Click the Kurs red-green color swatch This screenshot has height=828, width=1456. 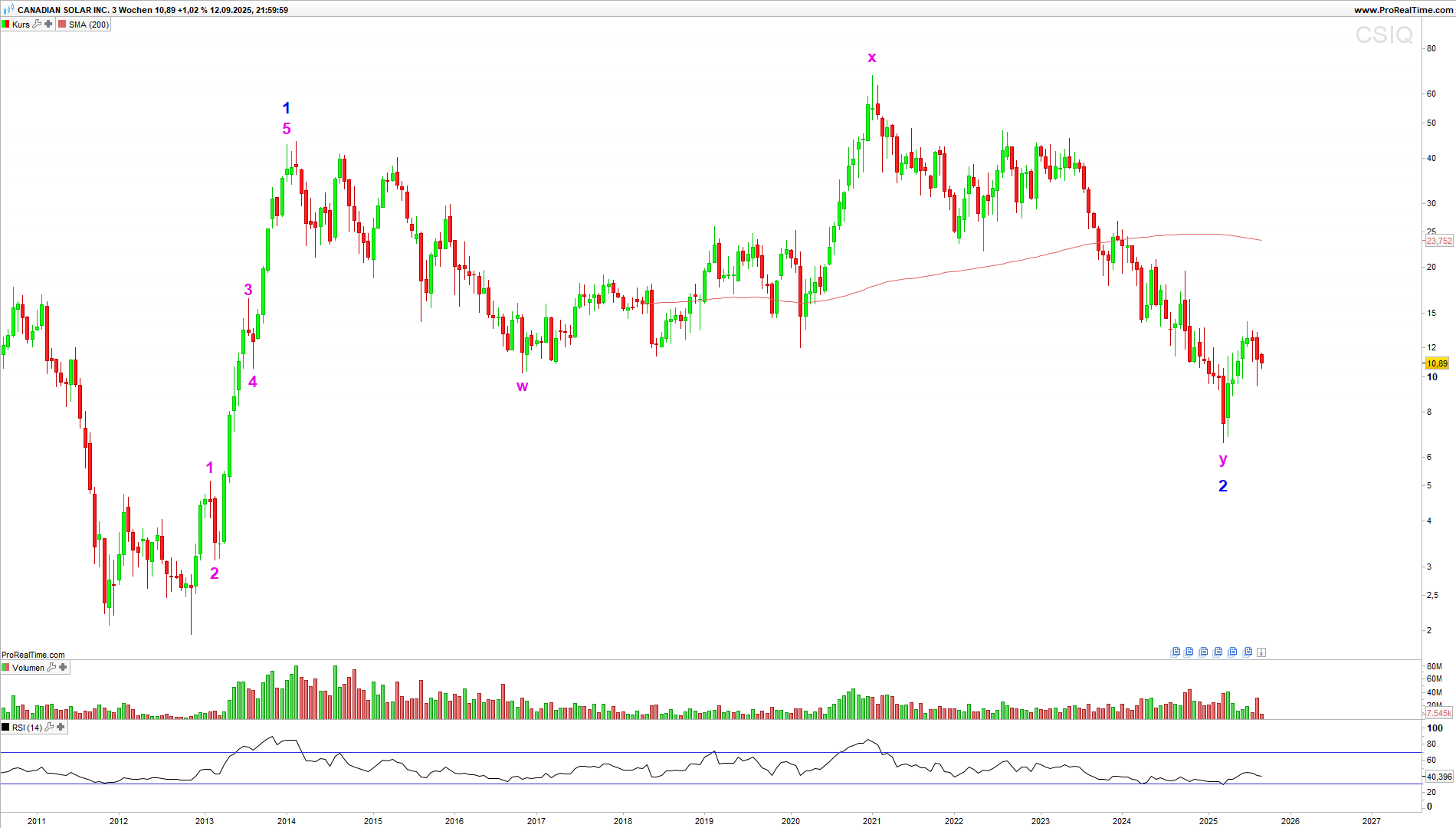click(x=6, y=25)
